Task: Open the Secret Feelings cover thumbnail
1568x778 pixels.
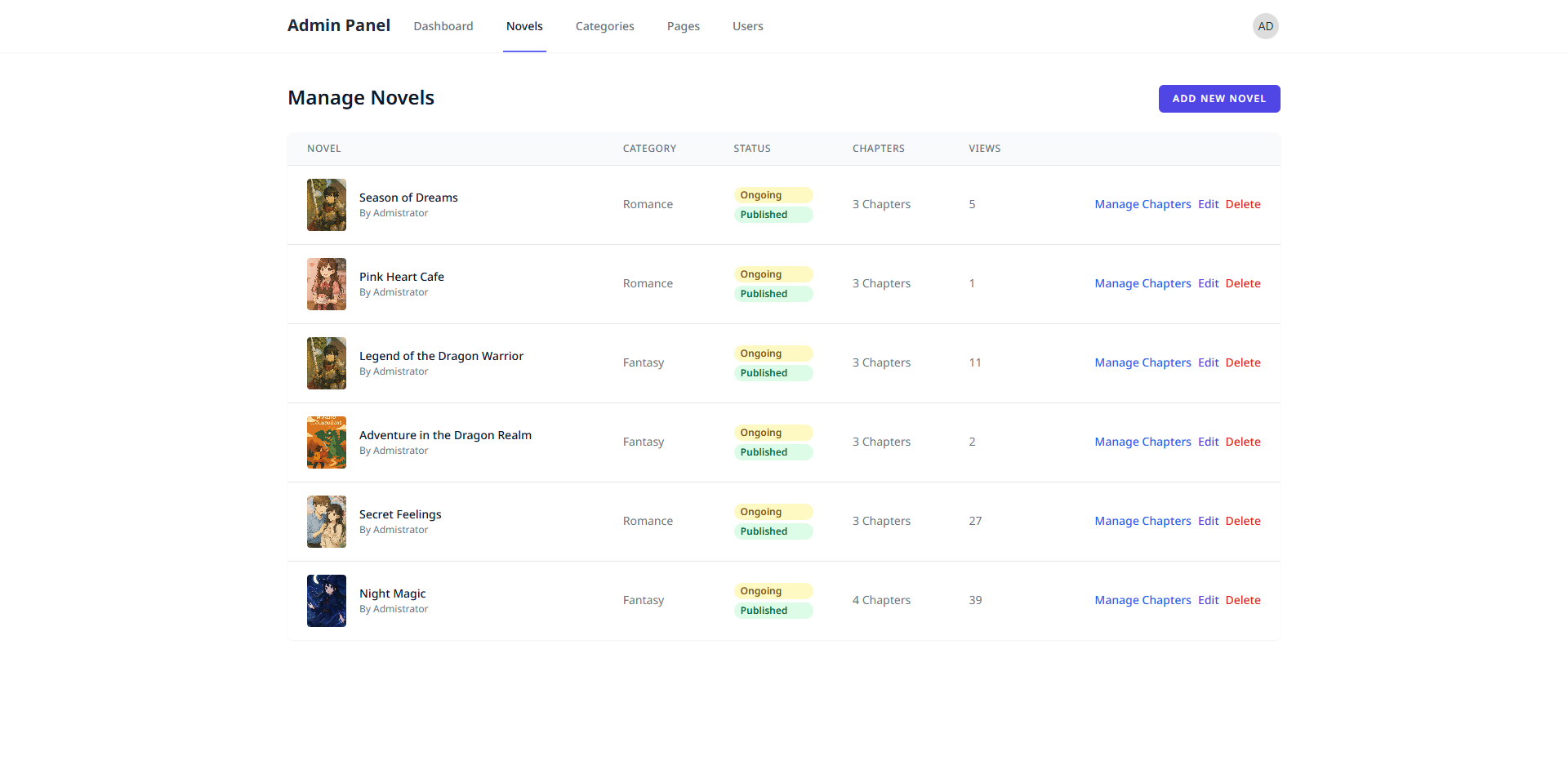Action: (326, 522)
